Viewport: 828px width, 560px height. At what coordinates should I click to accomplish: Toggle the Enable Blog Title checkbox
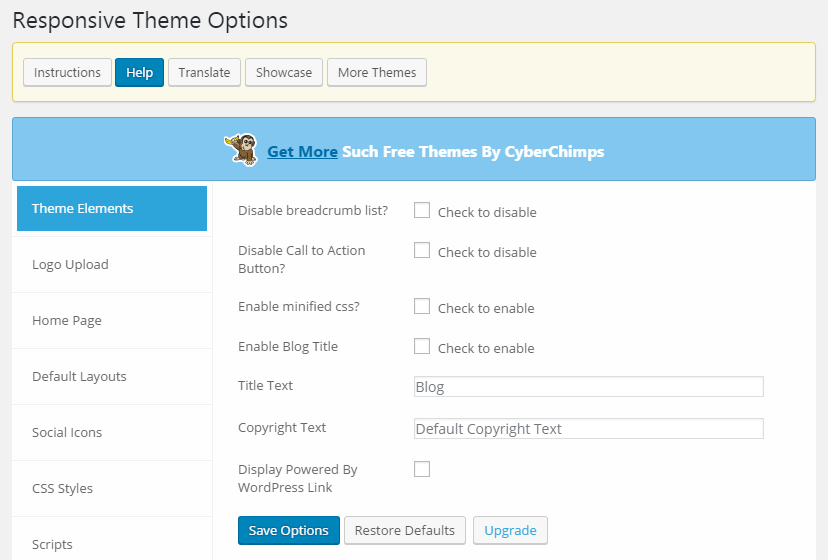(x=422, y=347)
